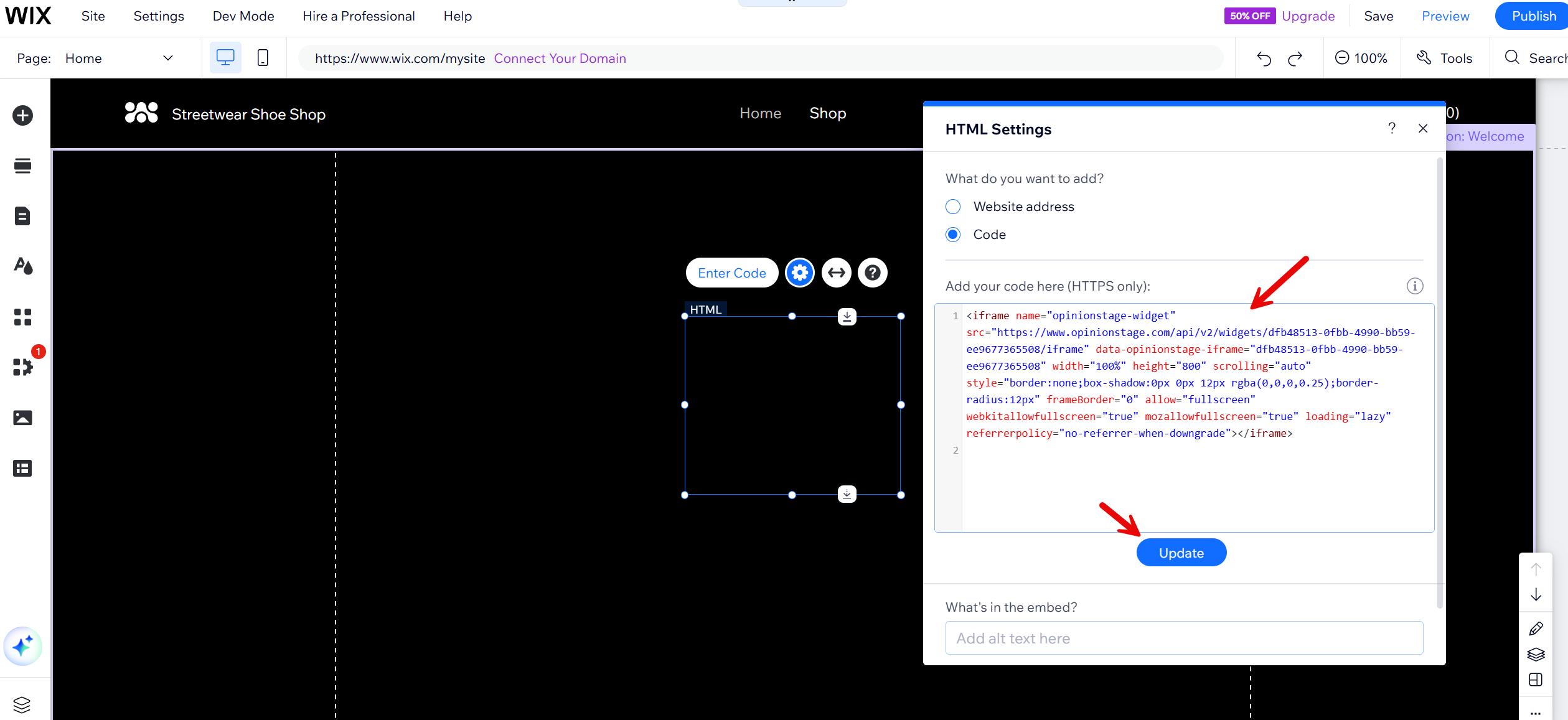Open the App Market with notification badge

(x=22, y=367)
